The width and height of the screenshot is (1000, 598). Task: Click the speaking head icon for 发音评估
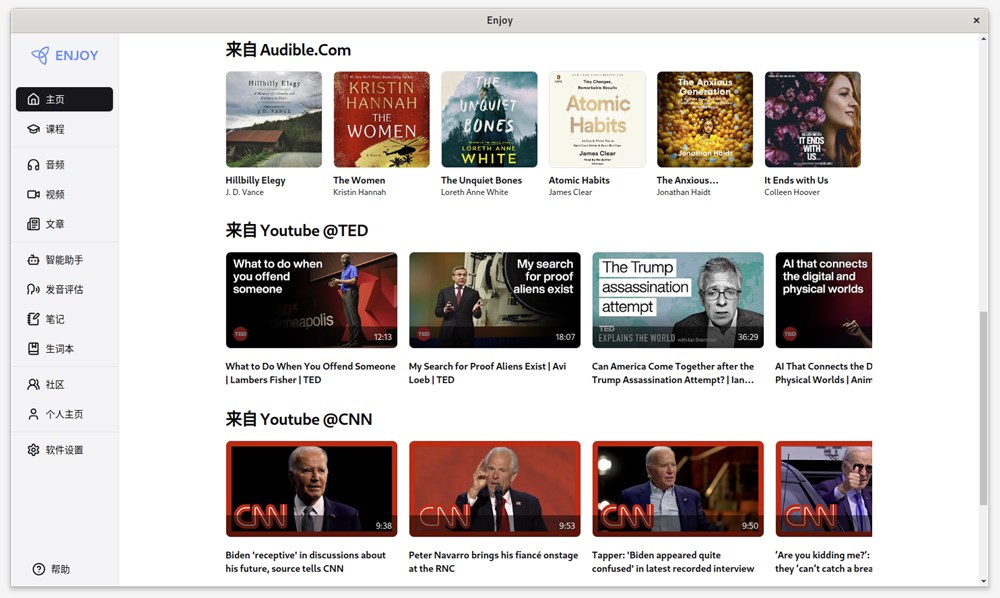click(x=33, y=289)
